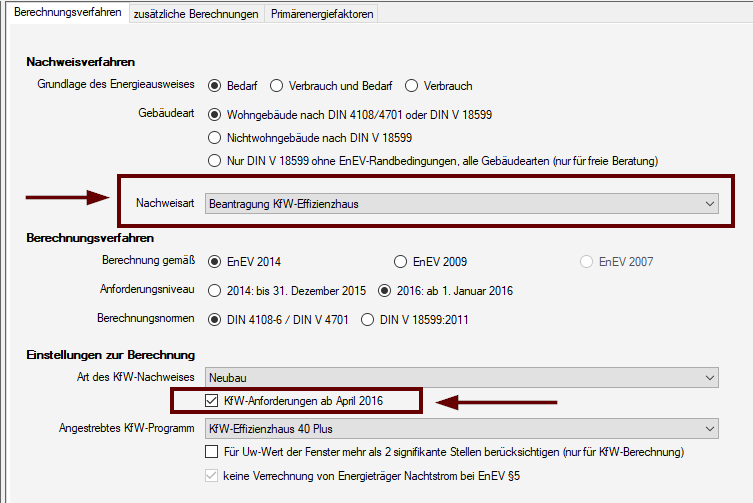Click the Anforderungsniveau label
753x503 pixels.
(x=147, y=289)
